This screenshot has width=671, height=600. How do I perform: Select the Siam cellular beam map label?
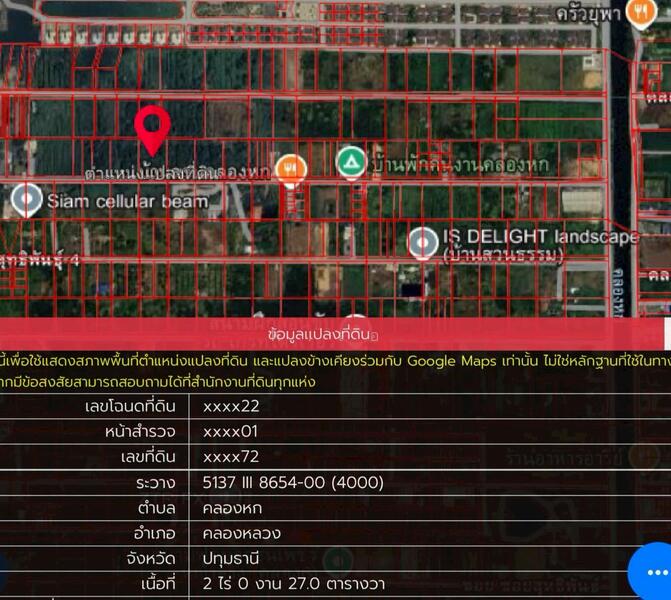[127, 201]
